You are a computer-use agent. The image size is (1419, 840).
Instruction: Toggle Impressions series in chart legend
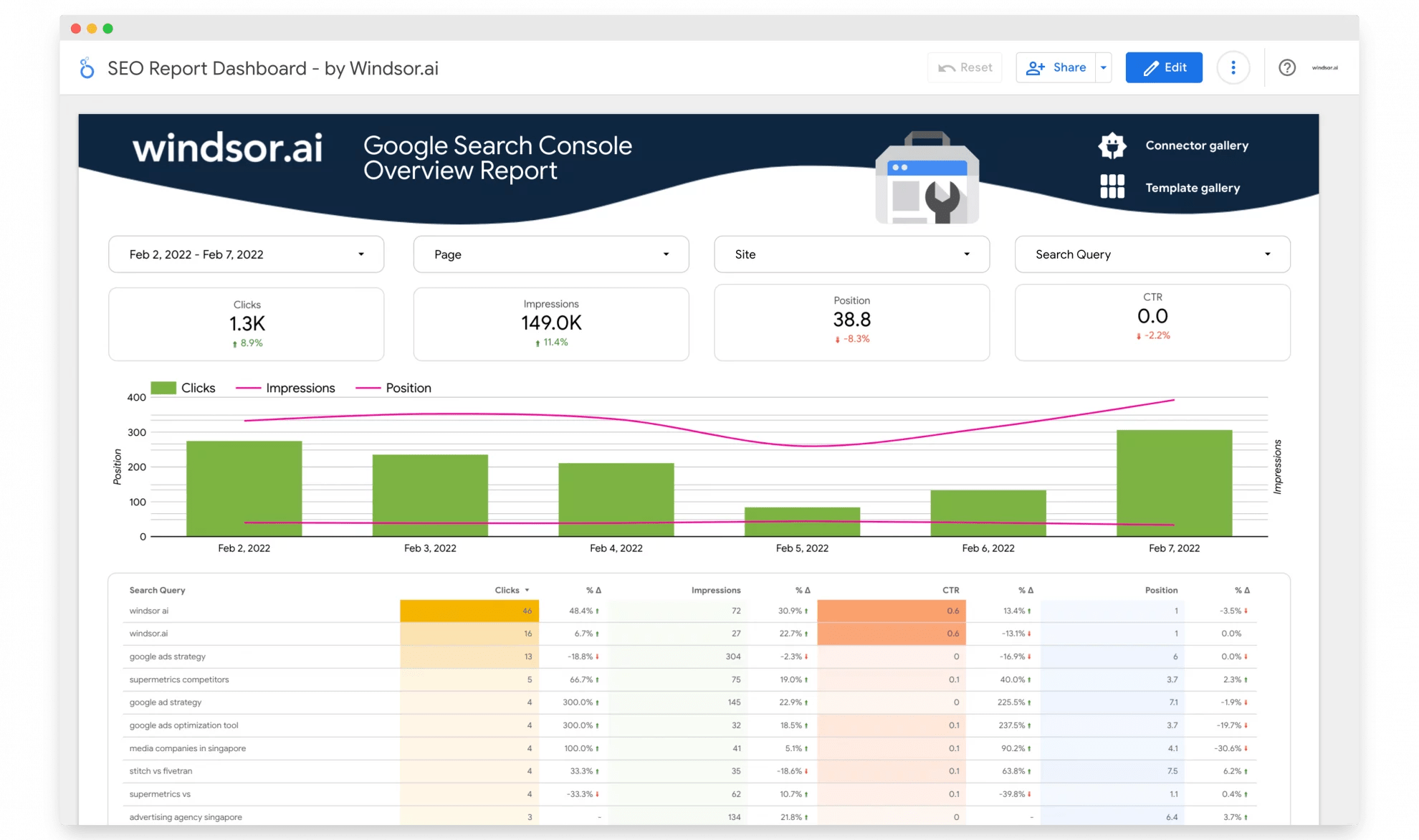[286, 388]
